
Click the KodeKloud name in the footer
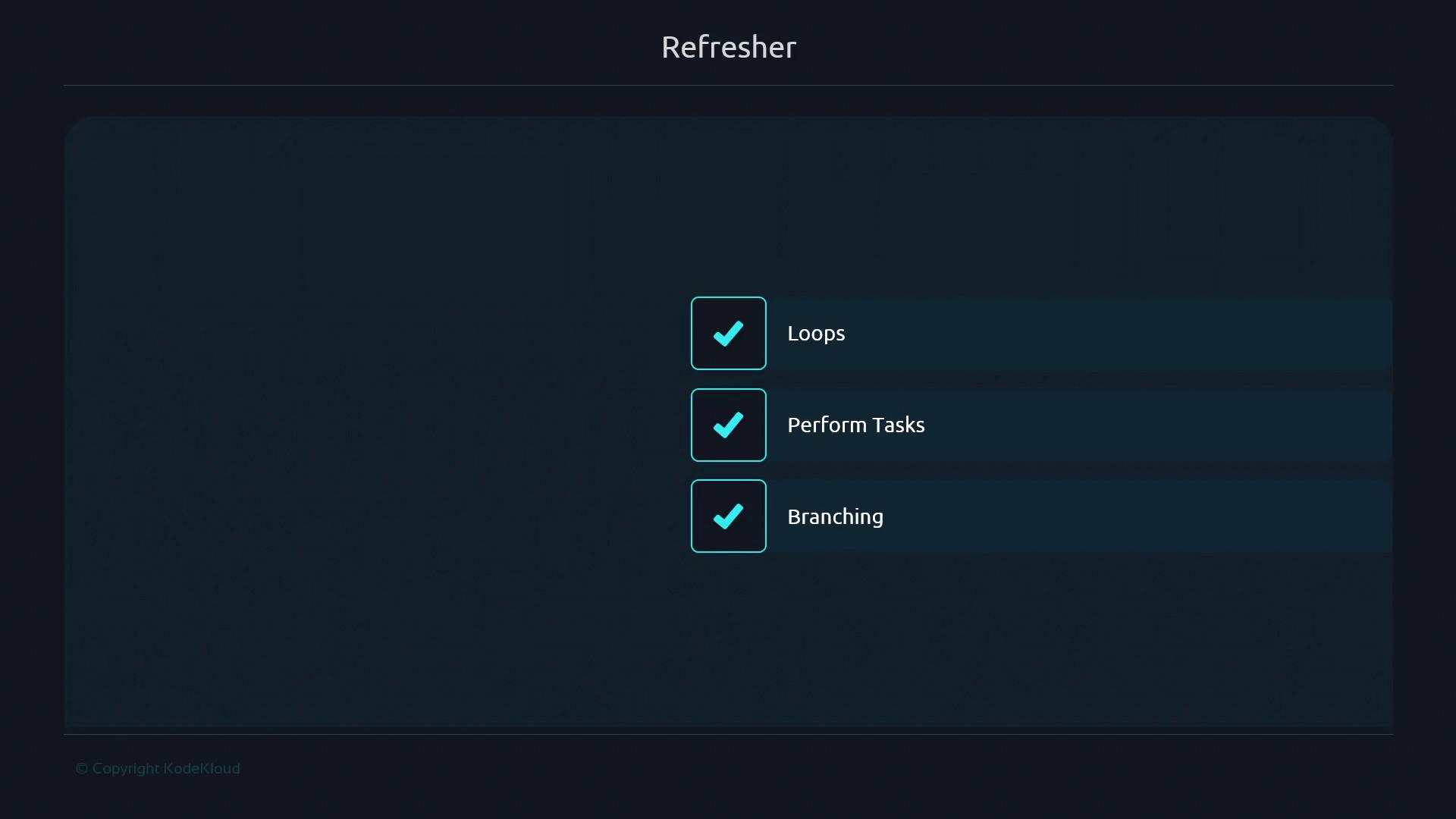click(x=202, y=769)
